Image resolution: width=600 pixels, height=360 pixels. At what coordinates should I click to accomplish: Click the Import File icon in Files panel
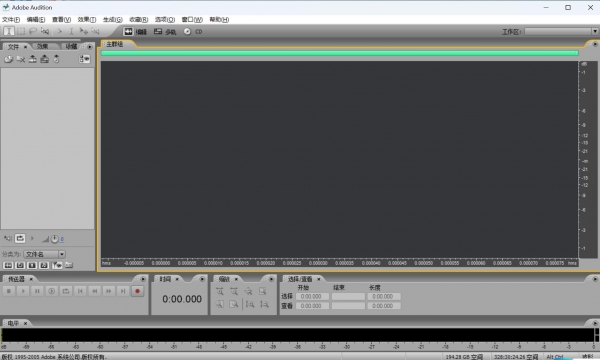[8, 59]
